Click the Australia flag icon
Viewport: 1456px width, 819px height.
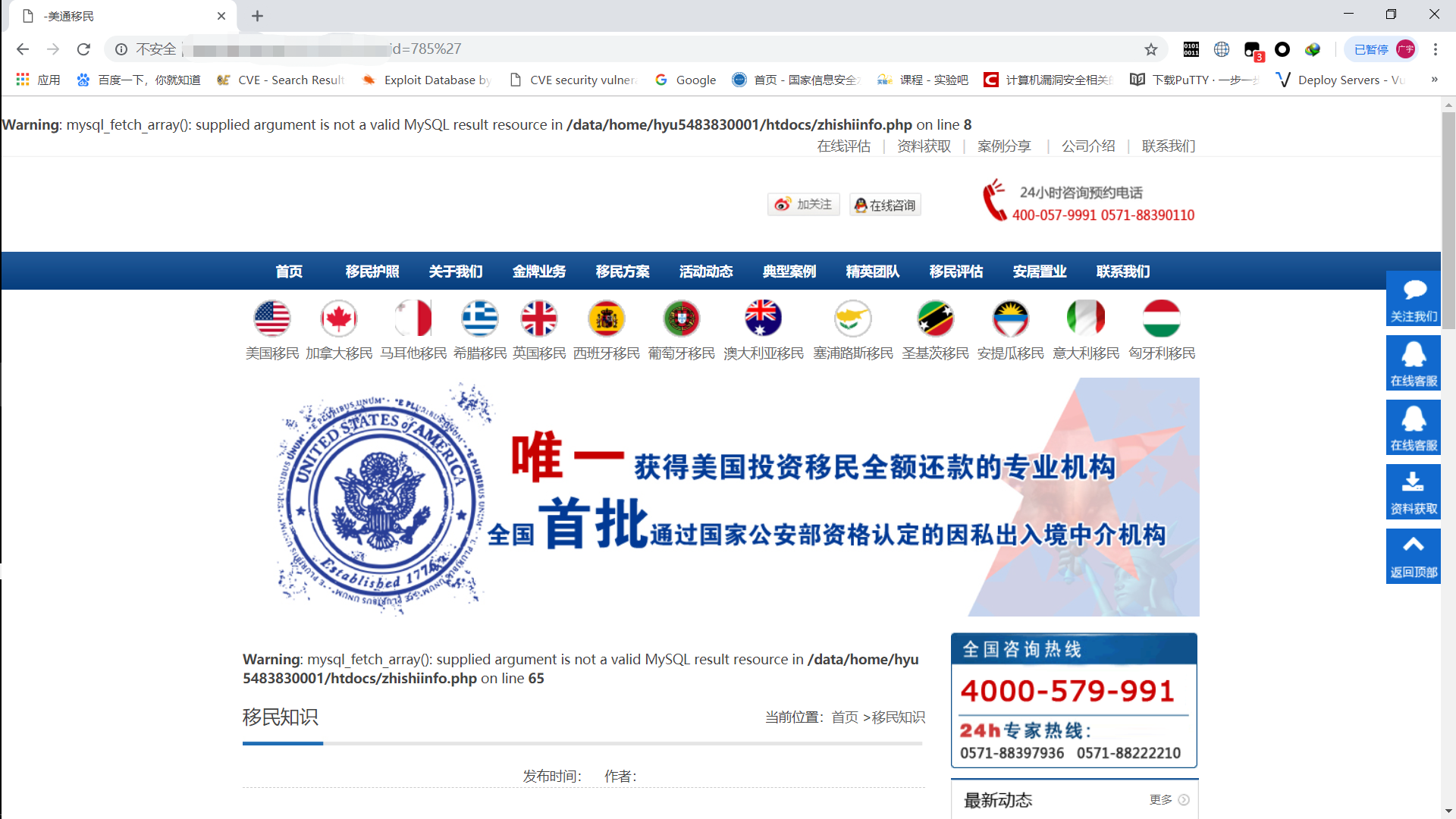point(764,318)
